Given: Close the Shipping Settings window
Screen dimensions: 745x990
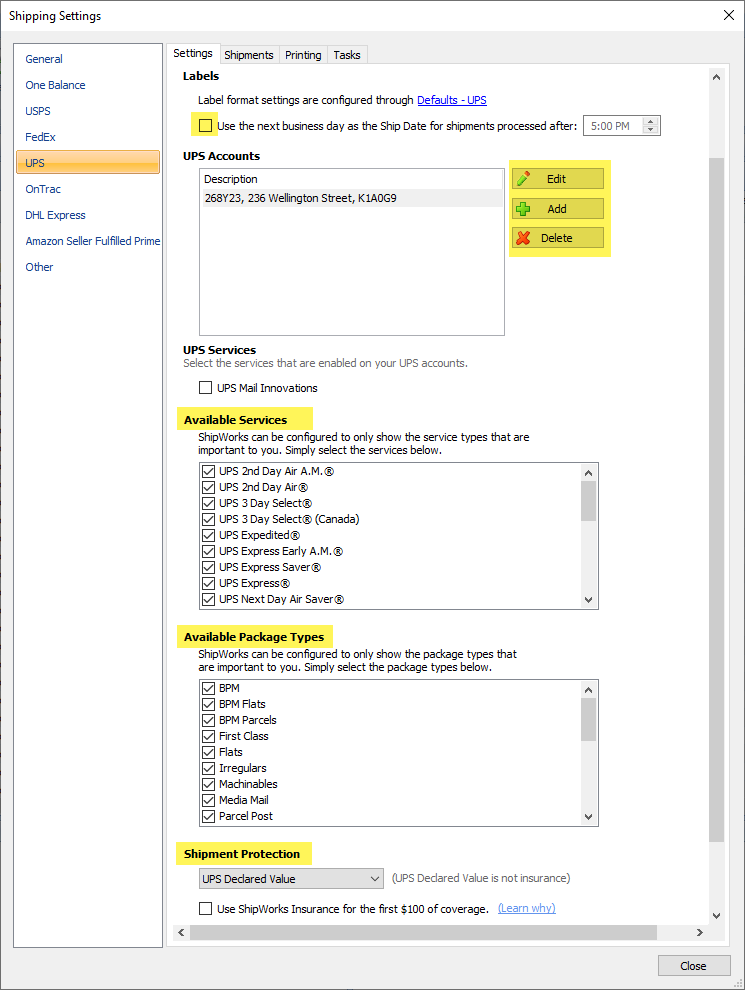Looking at the screenshot, I should 729,15.
